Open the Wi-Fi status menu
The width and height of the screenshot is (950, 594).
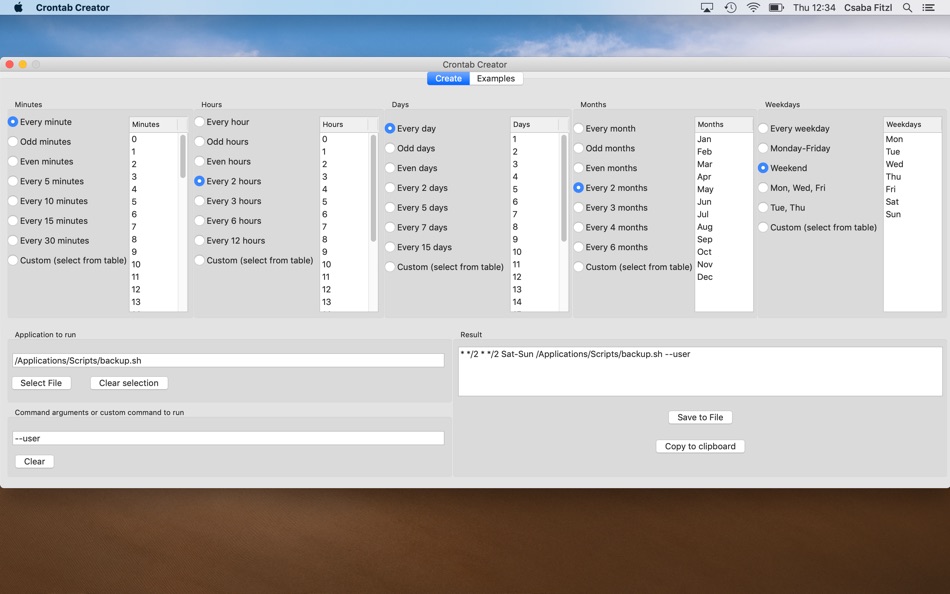click(x=753, y=7)
